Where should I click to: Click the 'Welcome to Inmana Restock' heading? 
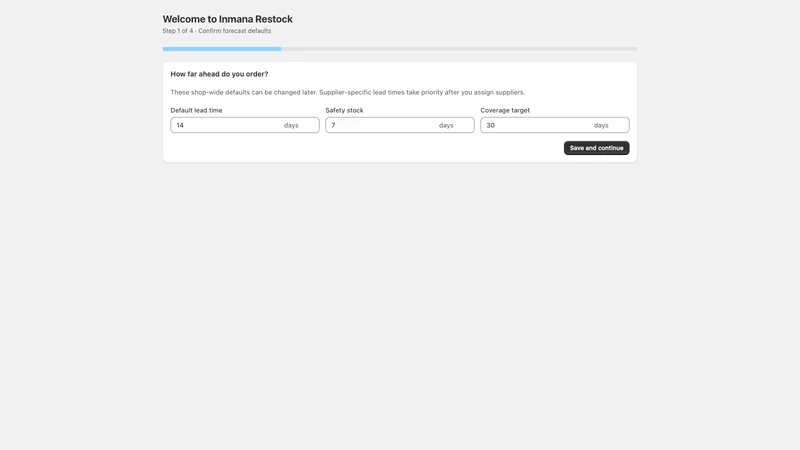click(228, 19)
